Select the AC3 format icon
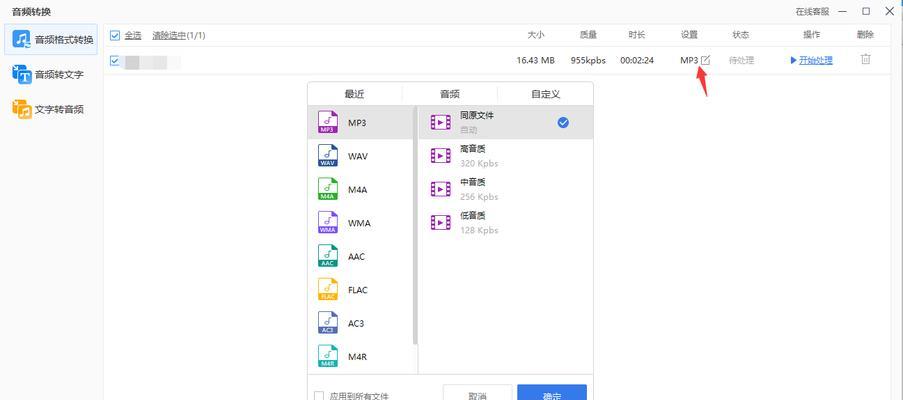This screenshot has width=903, height=400. 328,323
